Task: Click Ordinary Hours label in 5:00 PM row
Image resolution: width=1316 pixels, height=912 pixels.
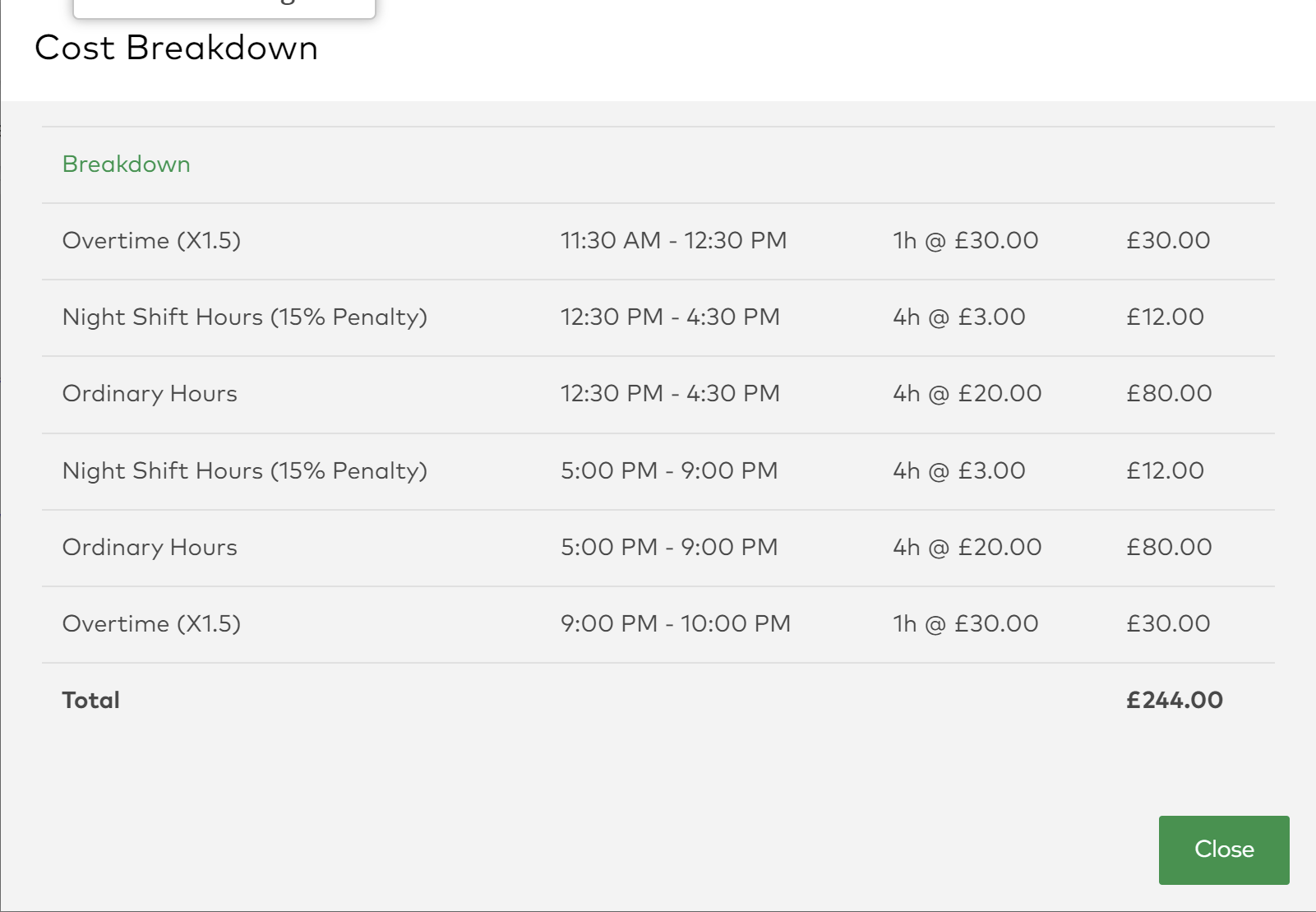Action: coord(150,547)
